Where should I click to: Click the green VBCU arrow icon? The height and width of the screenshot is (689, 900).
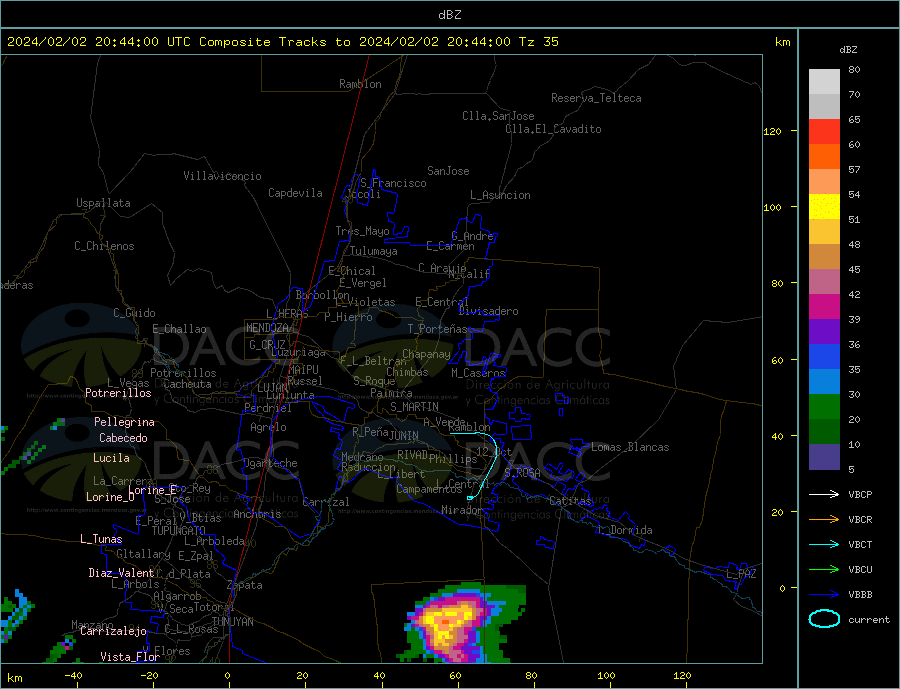[824, 570]
